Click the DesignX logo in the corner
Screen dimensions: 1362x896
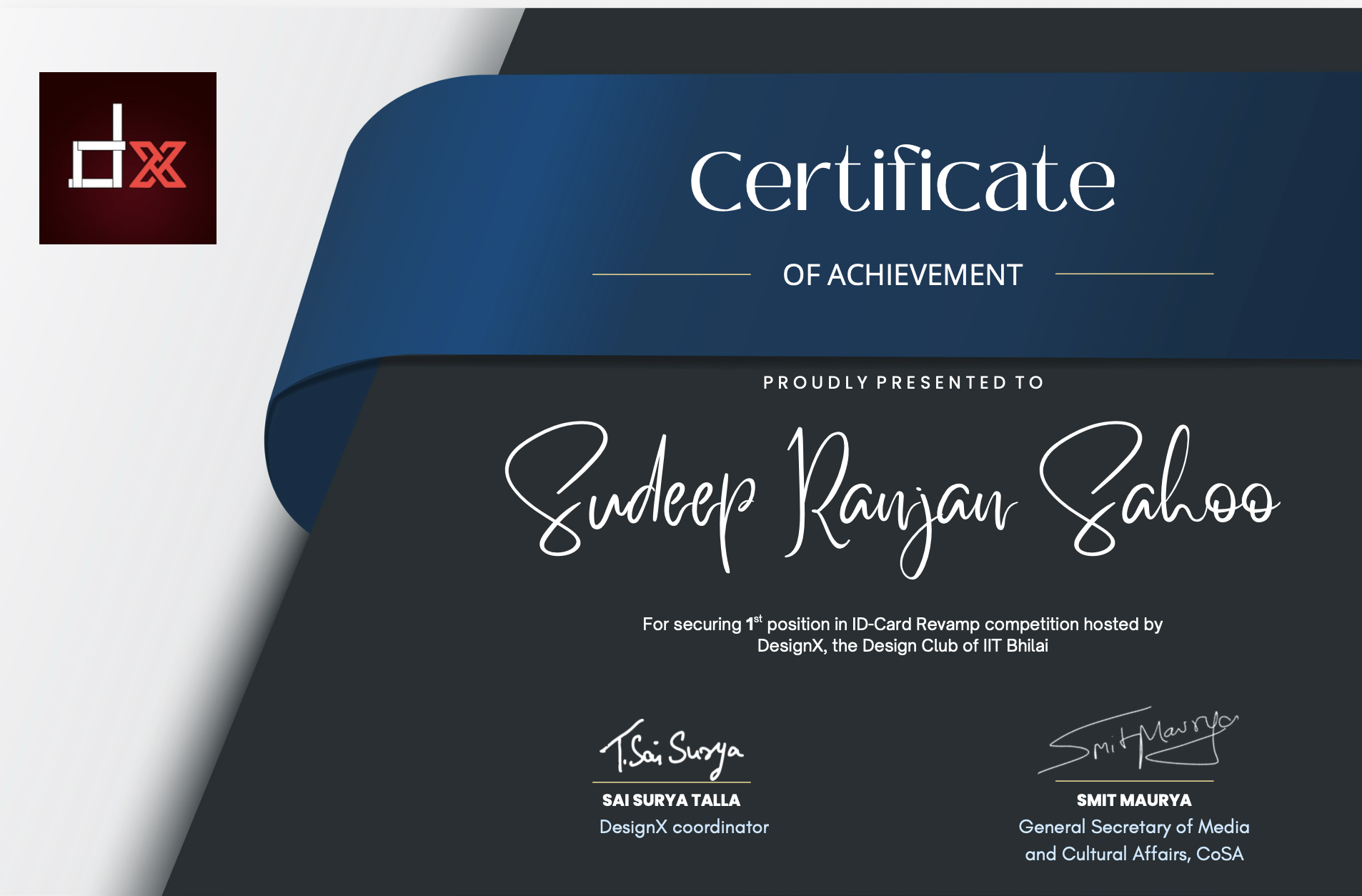(x=127, y=158)
